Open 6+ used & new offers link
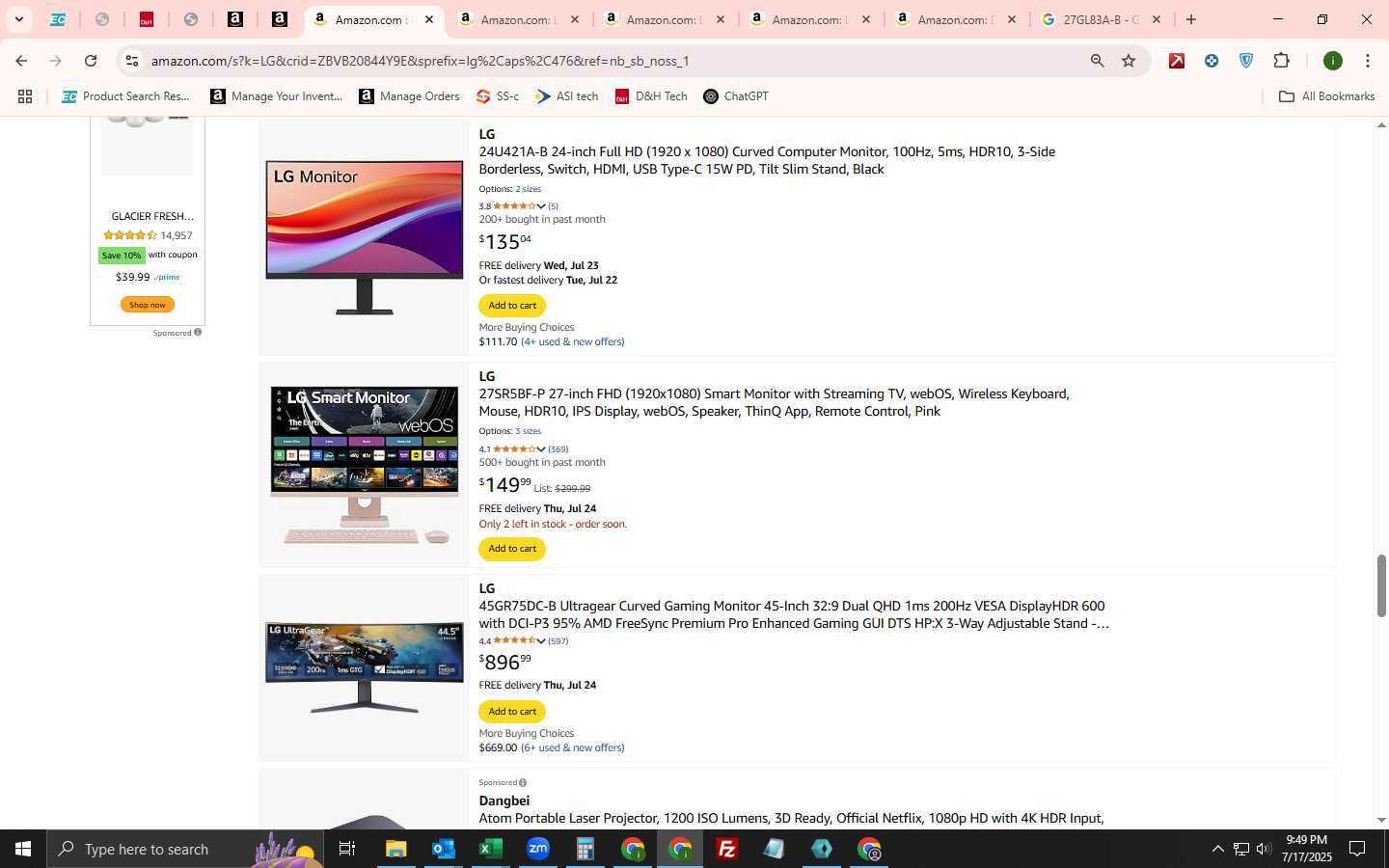Image resolution: width=1389 pixels, height=868 pixels. [572, 747]
